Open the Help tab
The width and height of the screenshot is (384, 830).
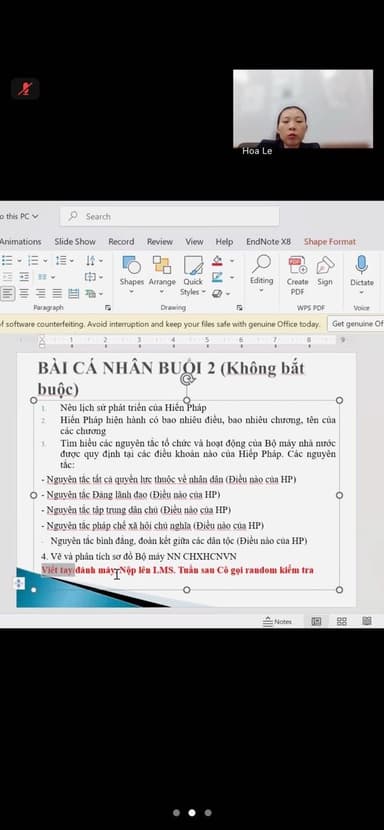pos(224,241)
